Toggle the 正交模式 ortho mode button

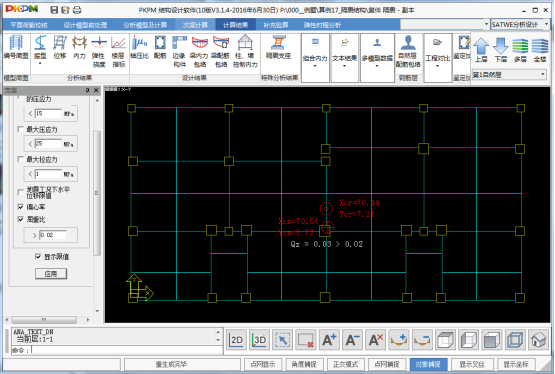345,364
